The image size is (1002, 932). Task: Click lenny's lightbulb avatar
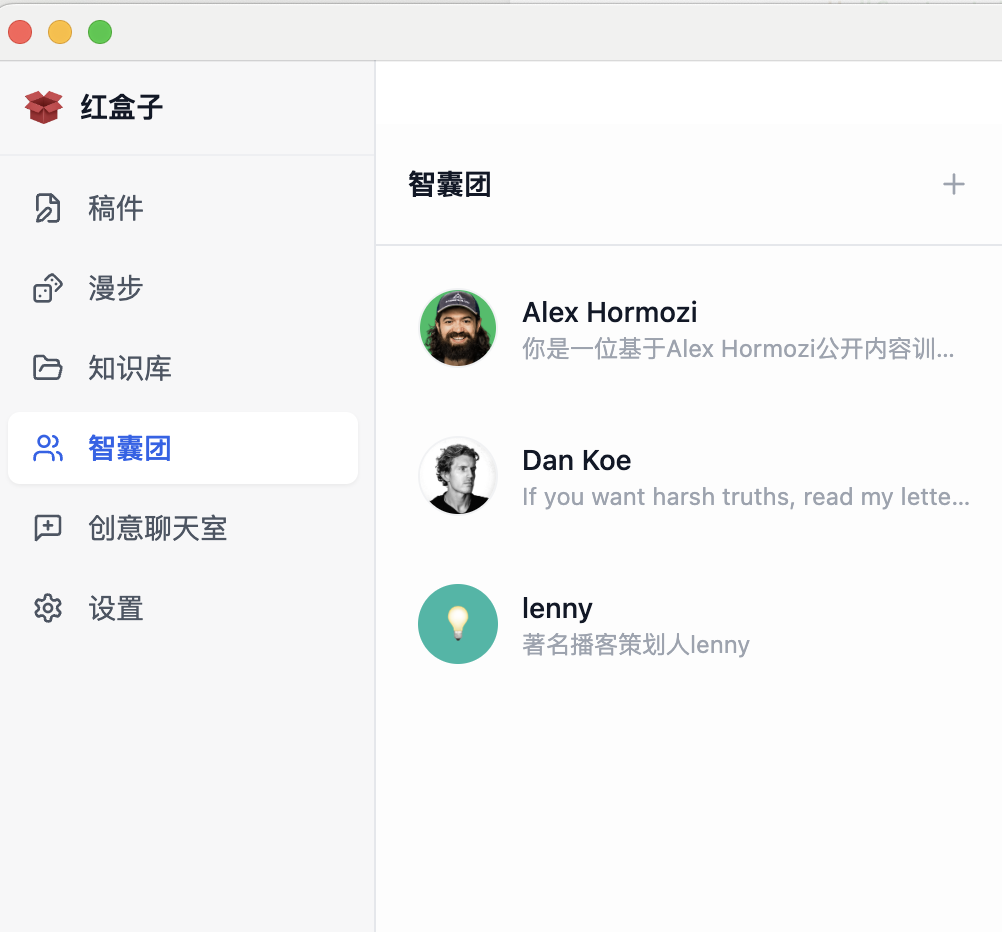pos(458,623)
